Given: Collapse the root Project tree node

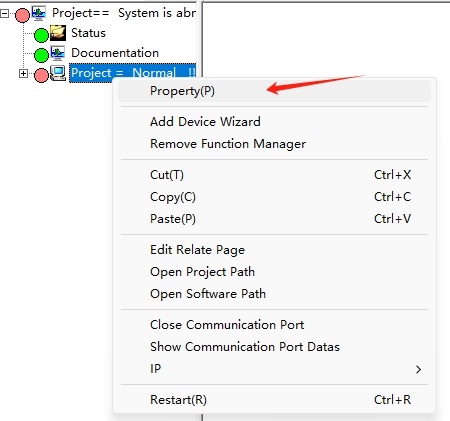Looking at the screenshot, I should click(4, 14).
